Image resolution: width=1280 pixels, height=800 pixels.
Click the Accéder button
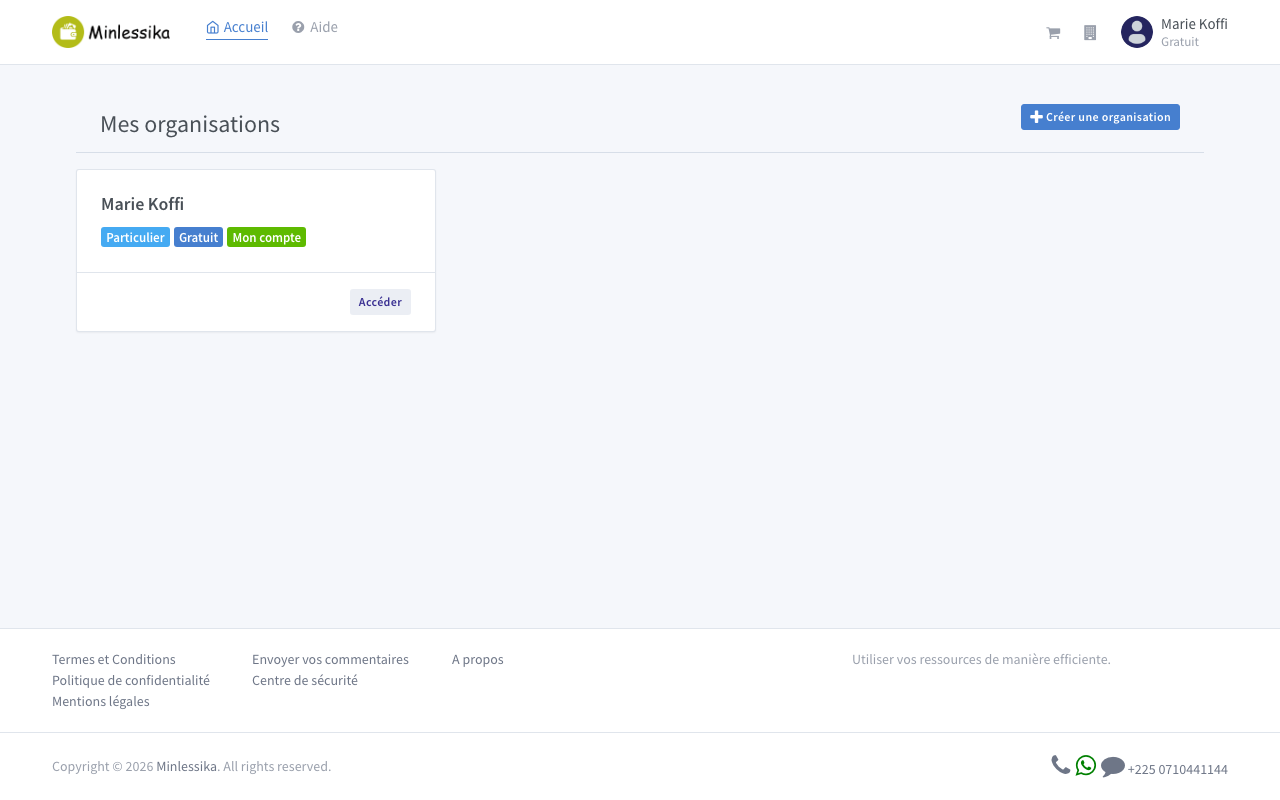pyautogui.click(x=380, y=302)
